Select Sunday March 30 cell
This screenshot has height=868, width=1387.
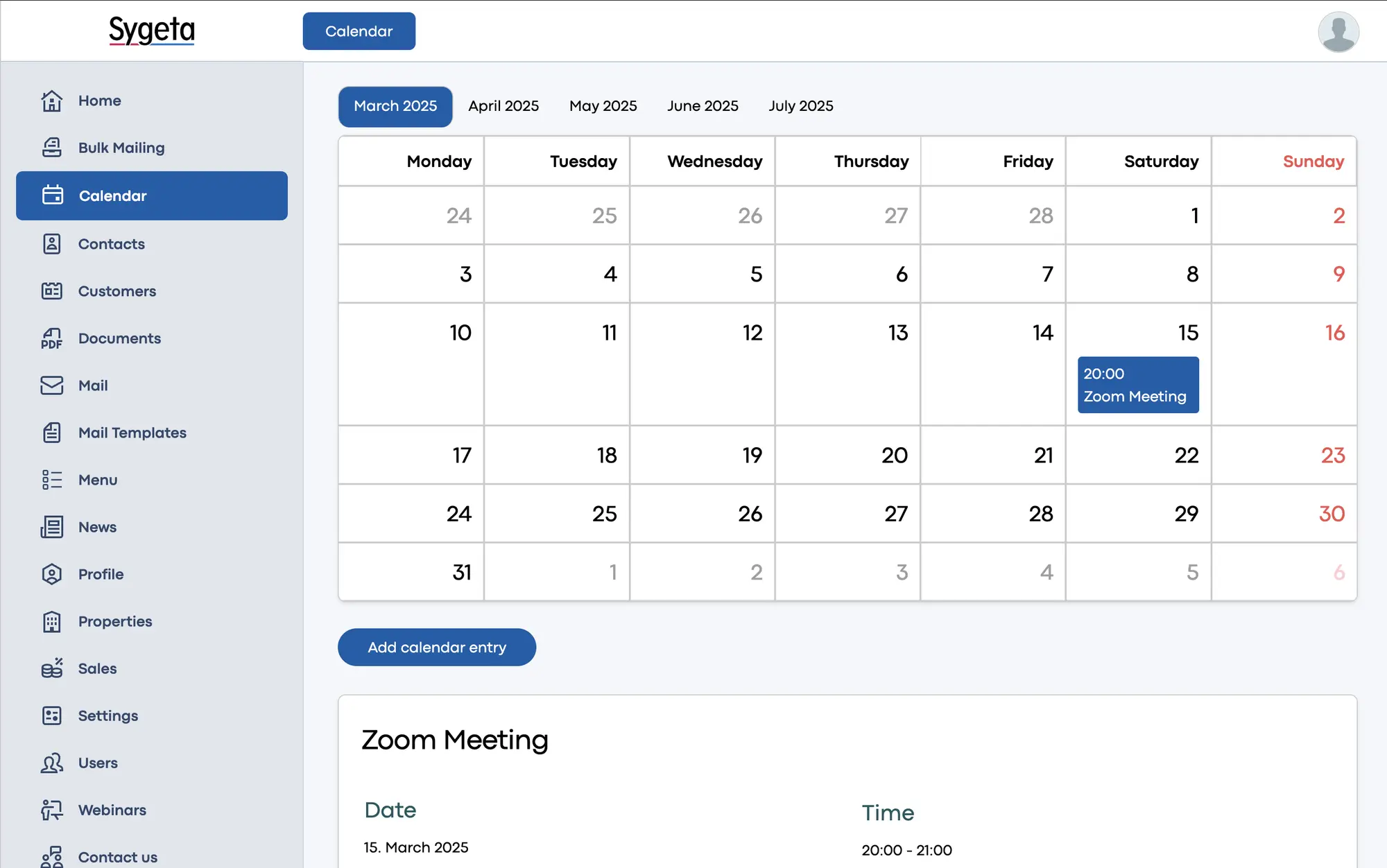coord(1284,513)
